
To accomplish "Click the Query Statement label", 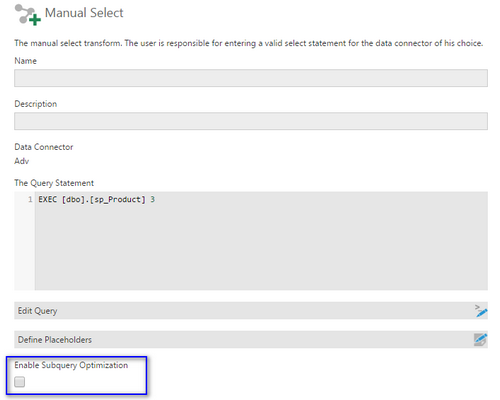I will pos(54,183).
